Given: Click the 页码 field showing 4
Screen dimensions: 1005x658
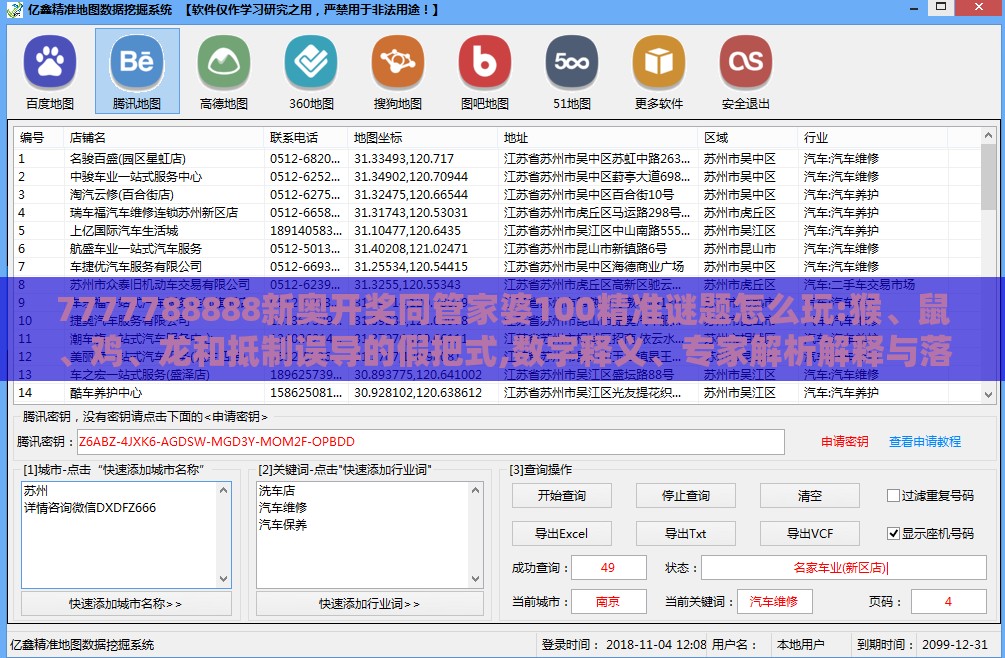Looking at the screenshot, I should 949,602.
